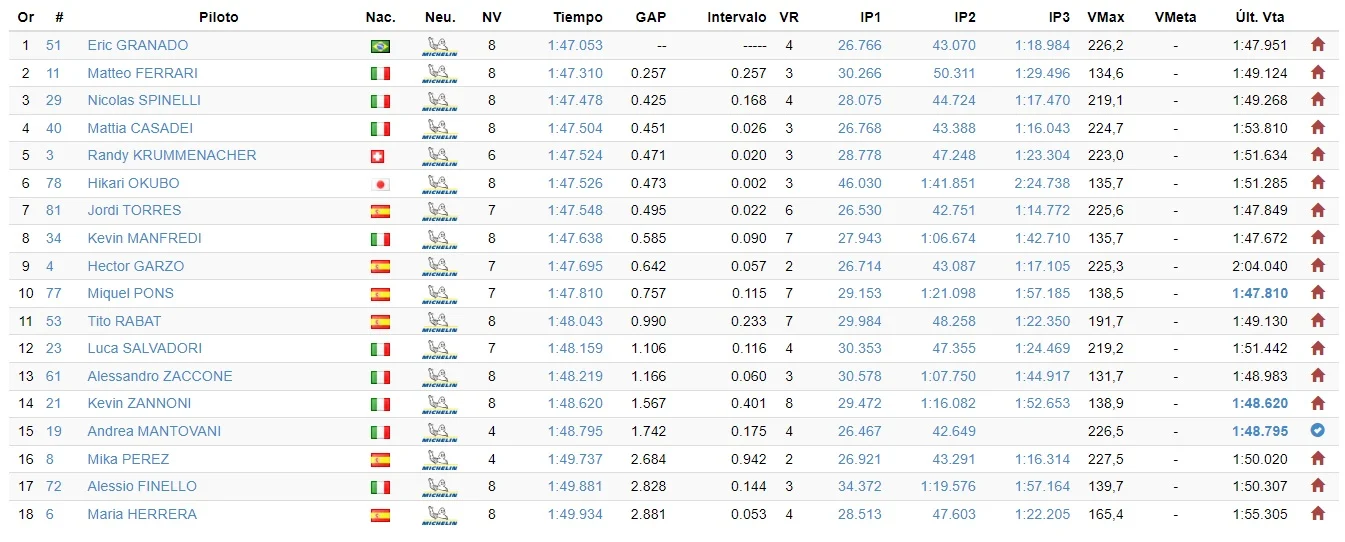Select rider Andrea MANTOVANI's name
The image size is (1345, 542).
coord(154,431)
